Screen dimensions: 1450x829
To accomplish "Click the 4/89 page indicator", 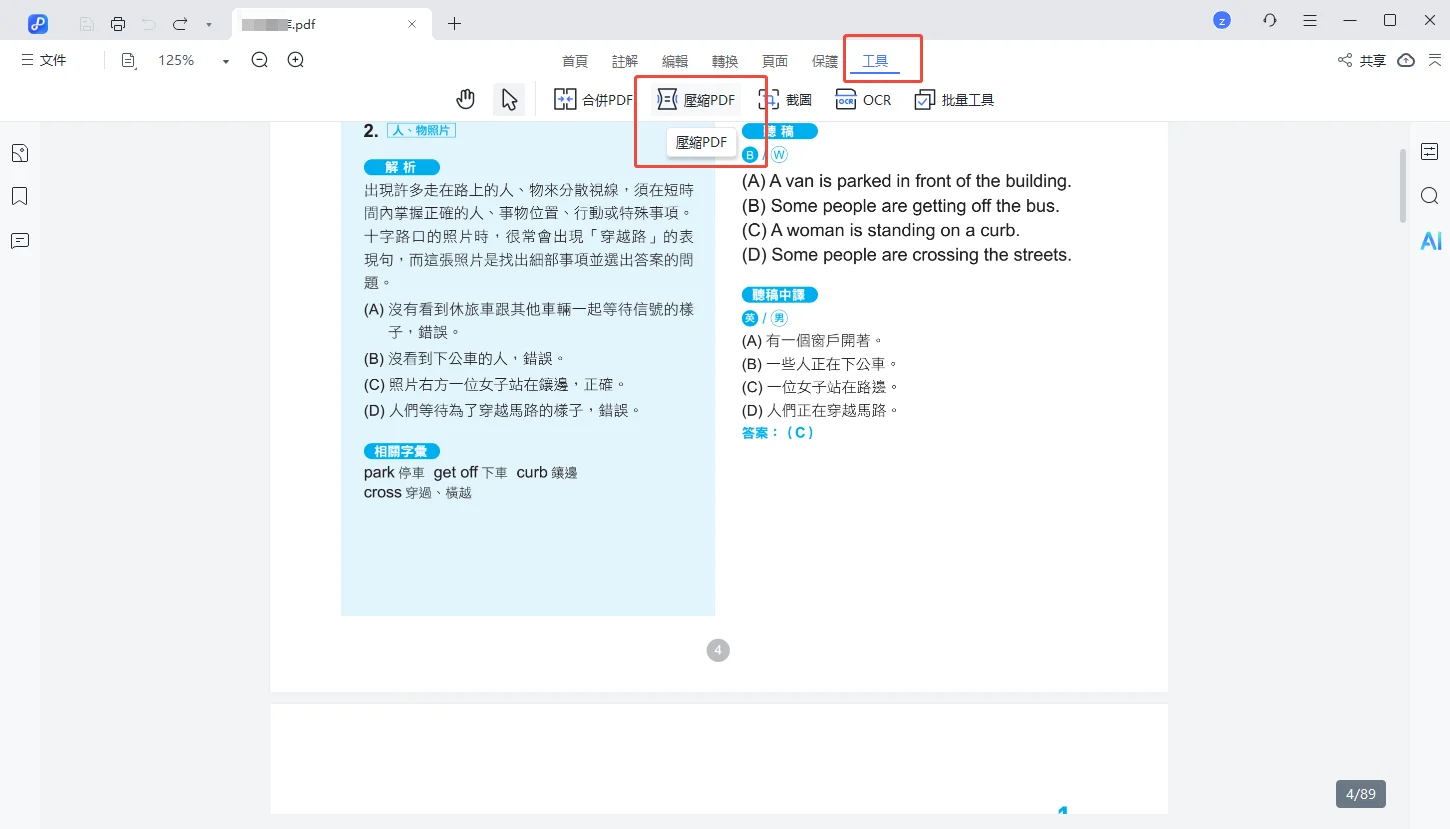I will pos(1360,794).
